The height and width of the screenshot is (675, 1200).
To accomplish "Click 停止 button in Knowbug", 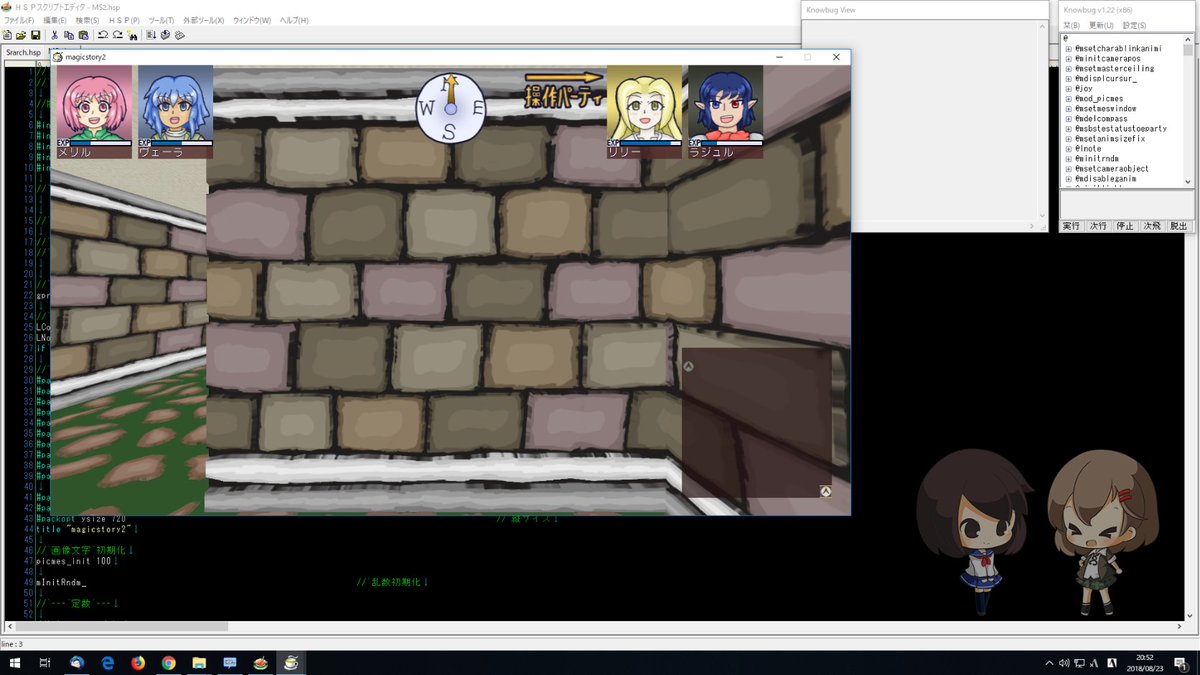I will coord(1125,226).
